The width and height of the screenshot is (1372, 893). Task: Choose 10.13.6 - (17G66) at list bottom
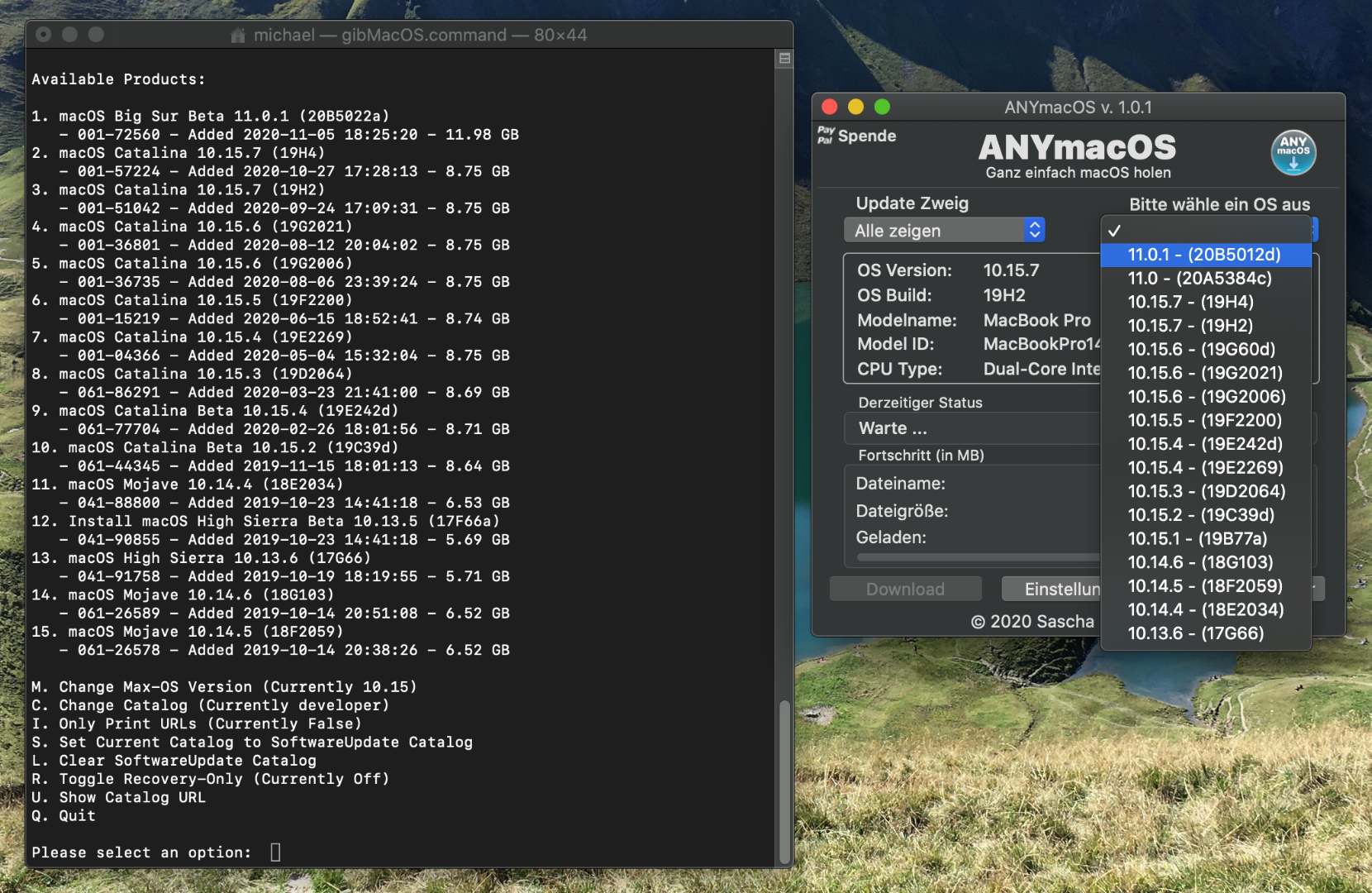(x=1195, y=633)
